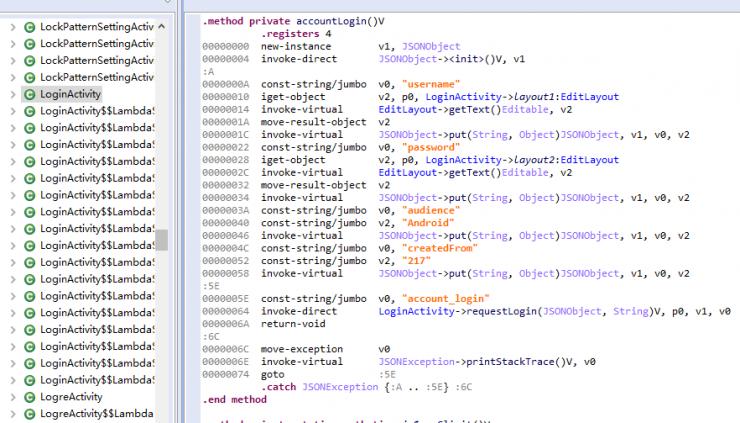Click the vertical scrollbar thumb in class tree
Image resolution: width=740 pixels, height=423 pixels.
coord(162,239)
